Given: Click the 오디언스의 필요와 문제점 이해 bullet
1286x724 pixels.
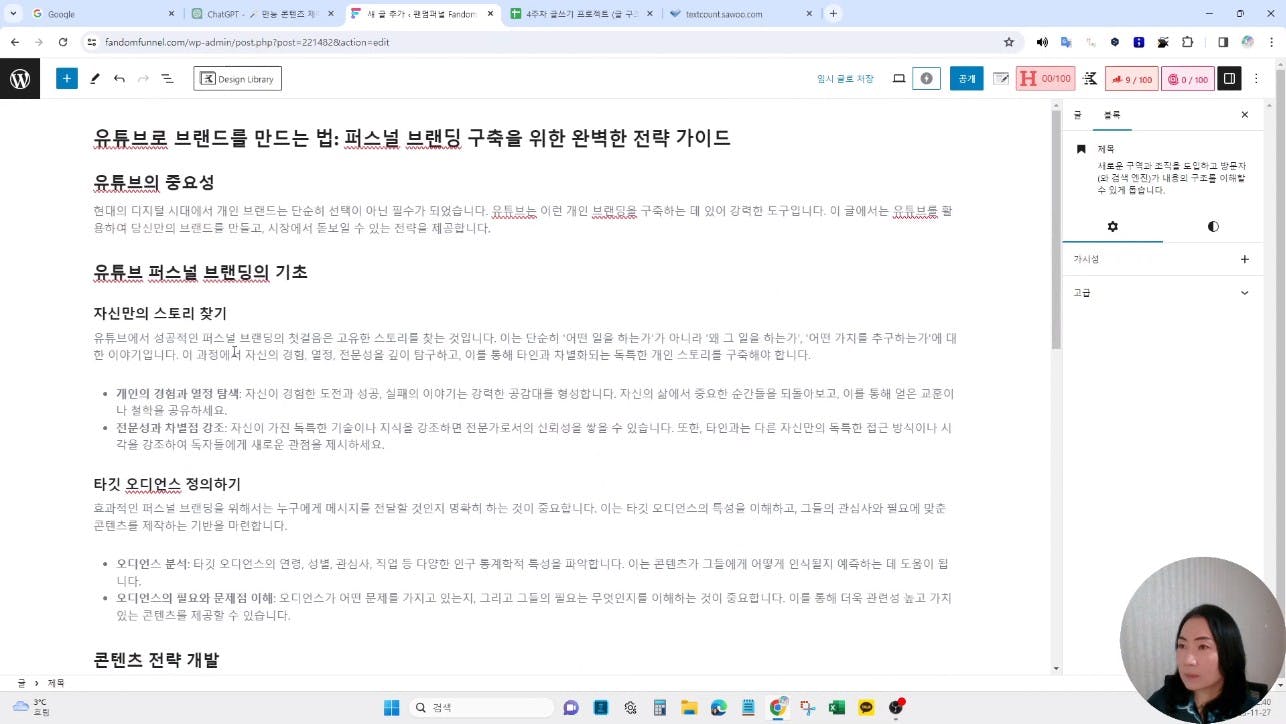Looking at the screenshot, I should [535, 606].
